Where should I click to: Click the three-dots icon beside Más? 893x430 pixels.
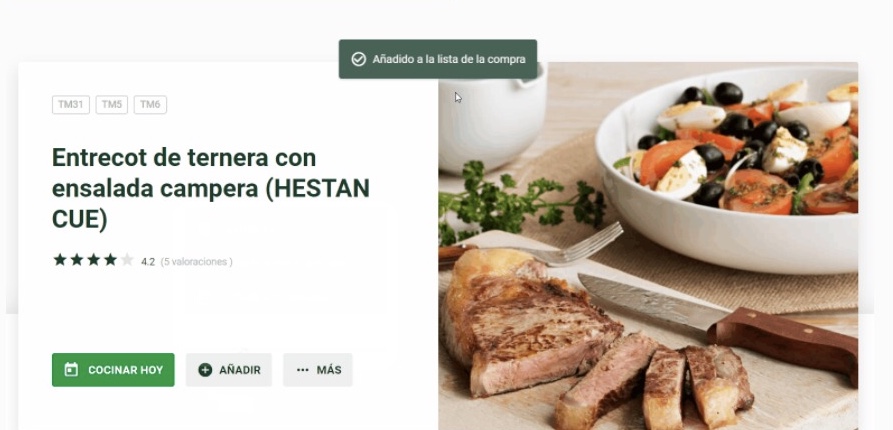(303, 370)
